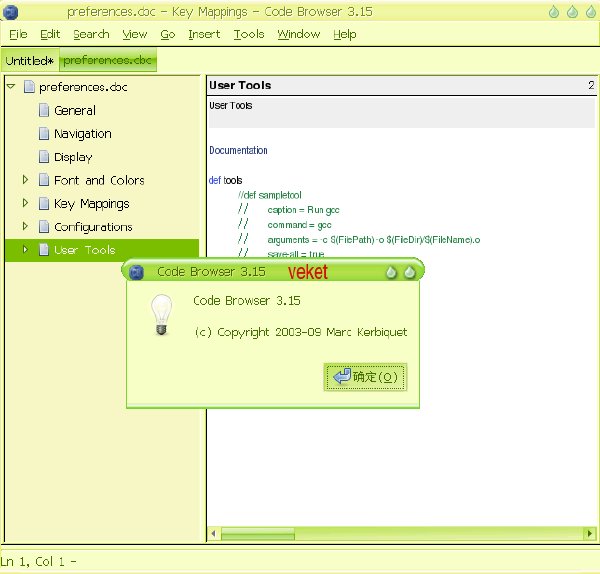Expand the User Tools node
The width and height of the screenshot is (600, 574).
point(25,249)
